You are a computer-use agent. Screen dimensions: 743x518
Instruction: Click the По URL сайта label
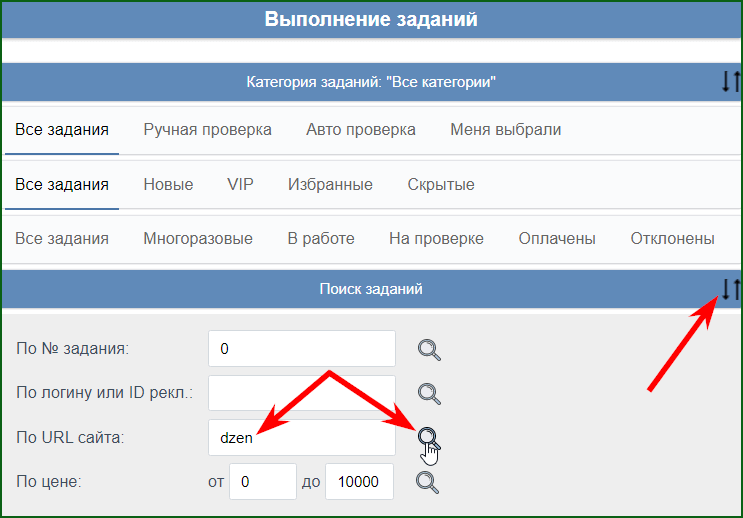70,437
